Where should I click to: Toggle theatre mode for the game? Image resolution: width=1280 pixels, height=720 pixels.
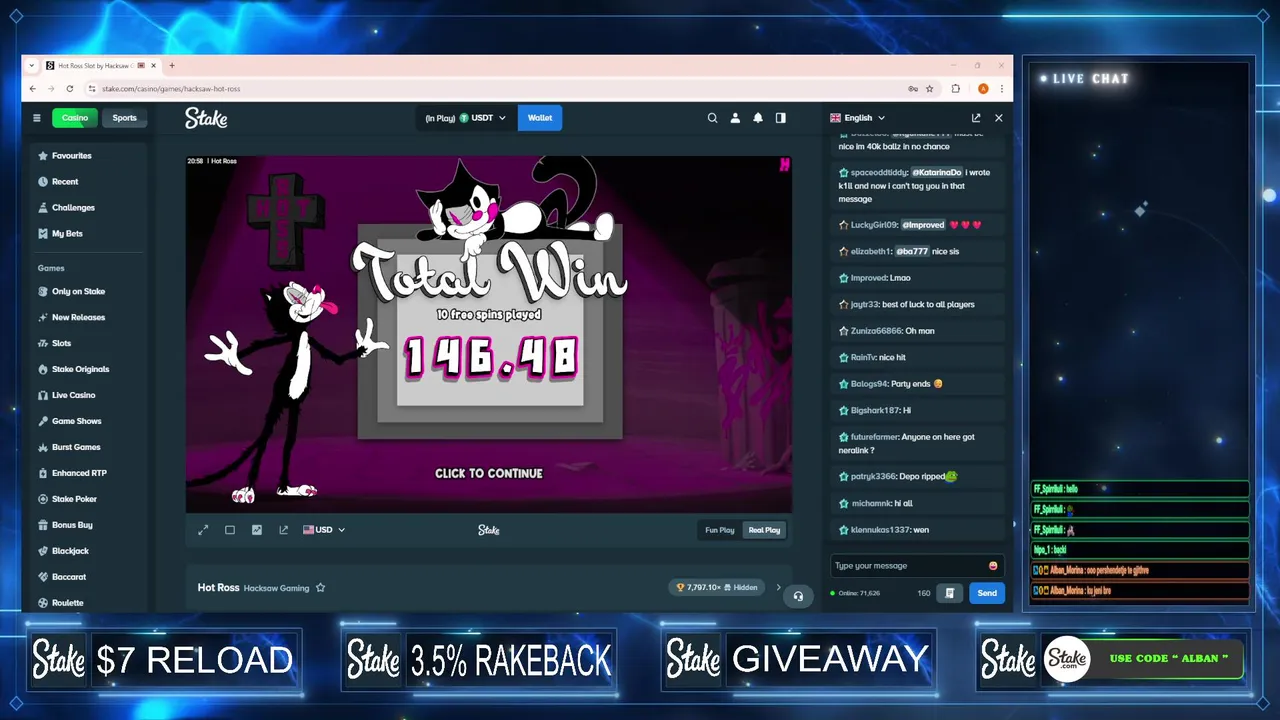click(x=230, y=530)
